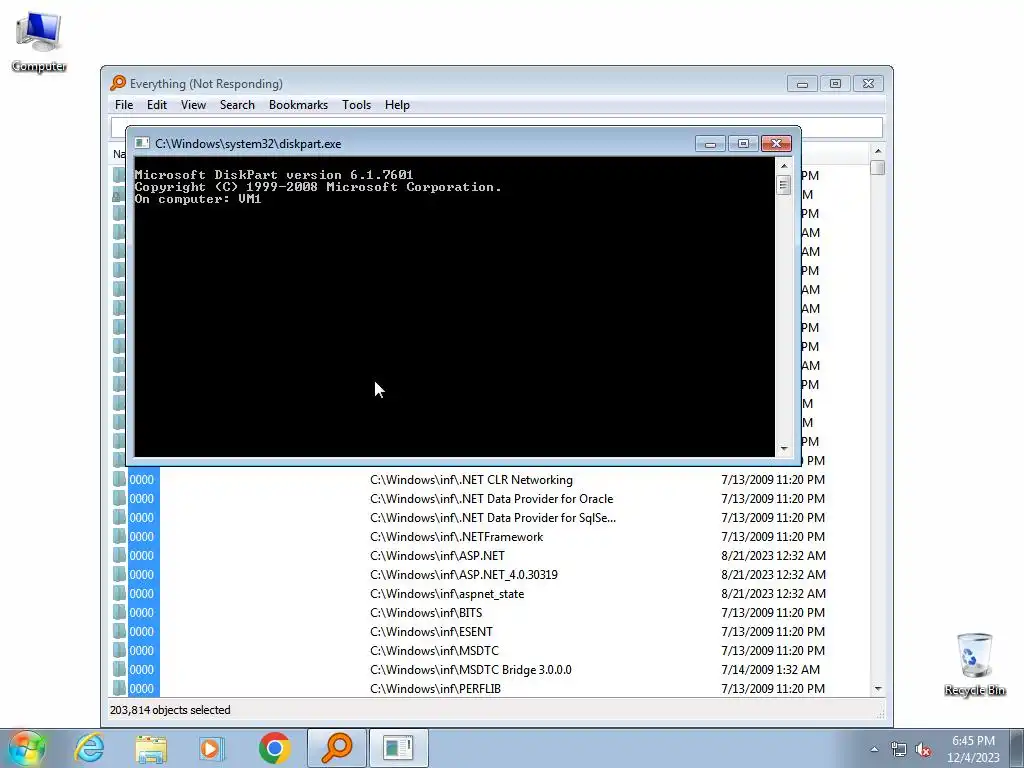Open Bookmarks menu in Everything

298,104
